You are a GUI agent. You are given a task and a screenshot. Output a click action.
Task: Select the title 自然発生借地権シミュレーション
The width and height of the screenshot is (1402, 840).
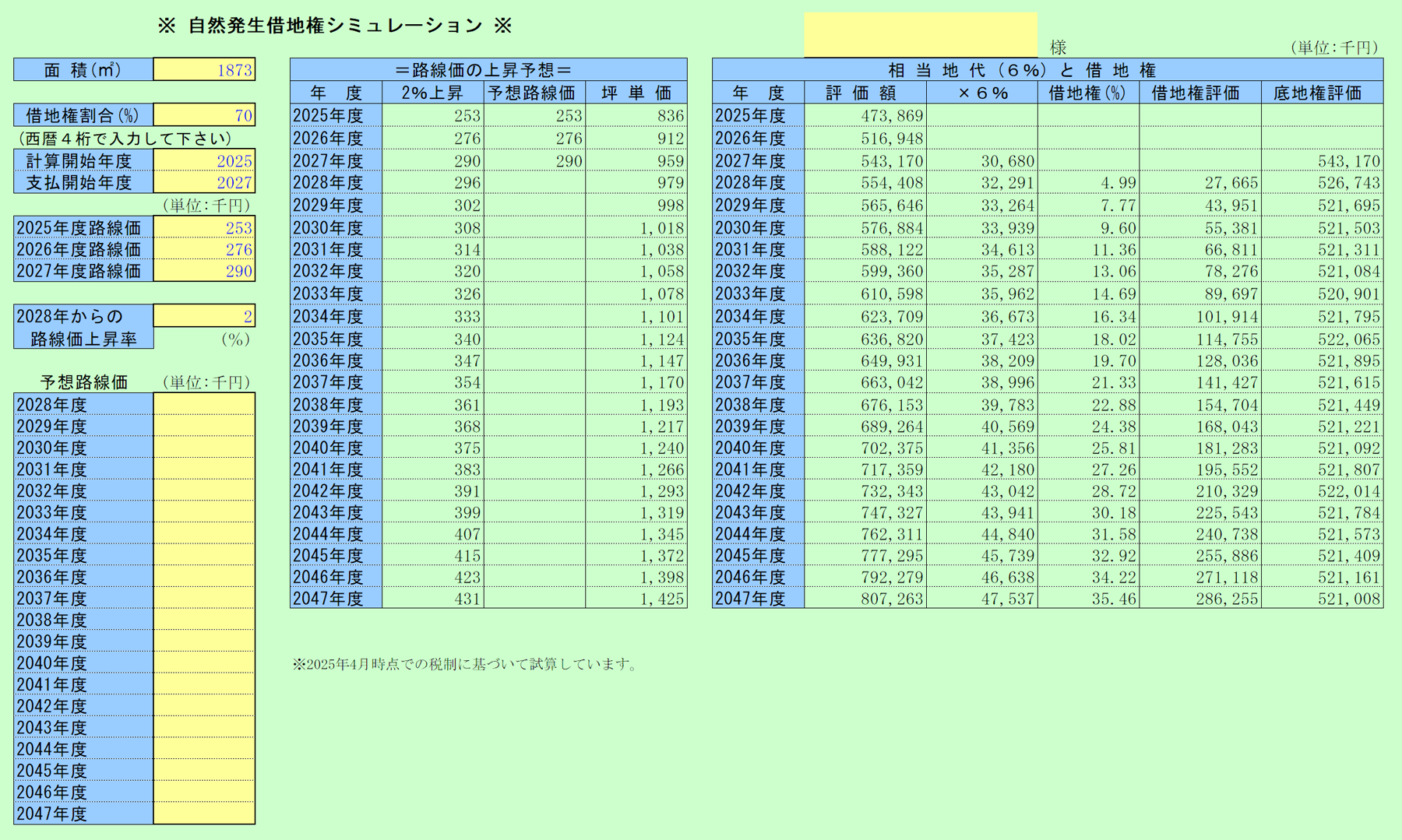click(336, 26)
